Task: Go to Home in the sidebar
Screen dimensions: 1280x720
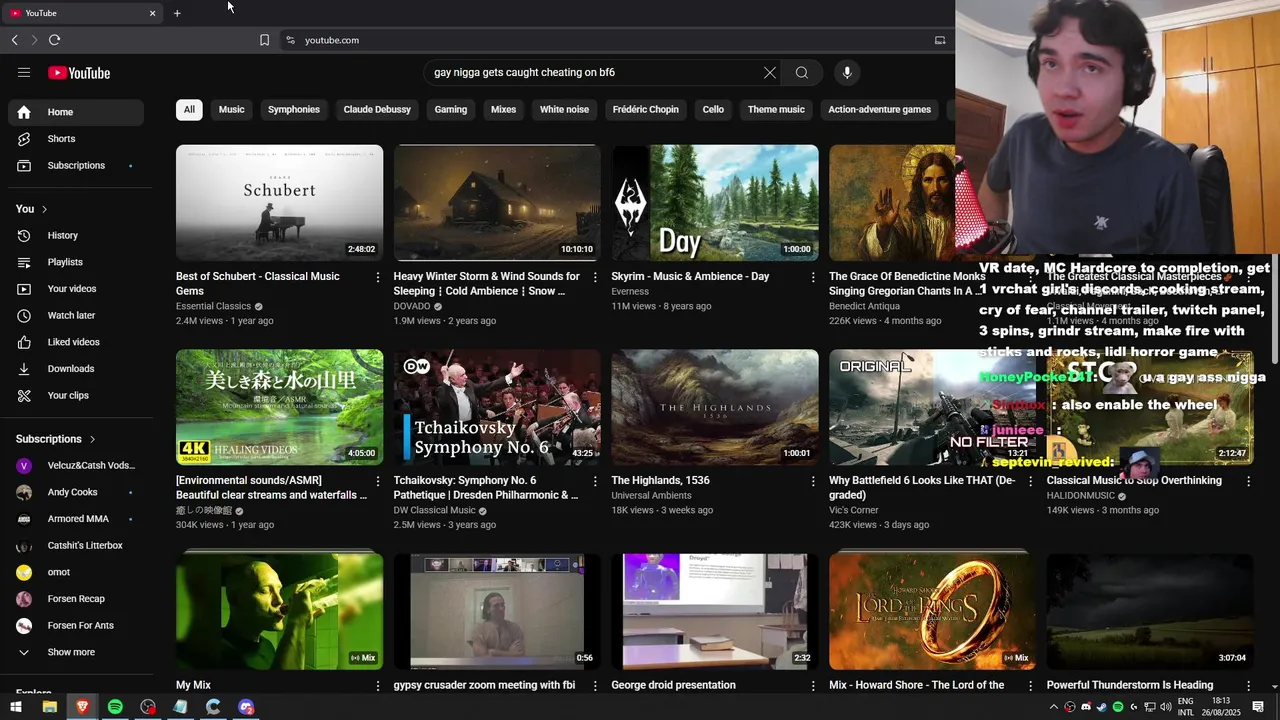Action: [76, 112]
